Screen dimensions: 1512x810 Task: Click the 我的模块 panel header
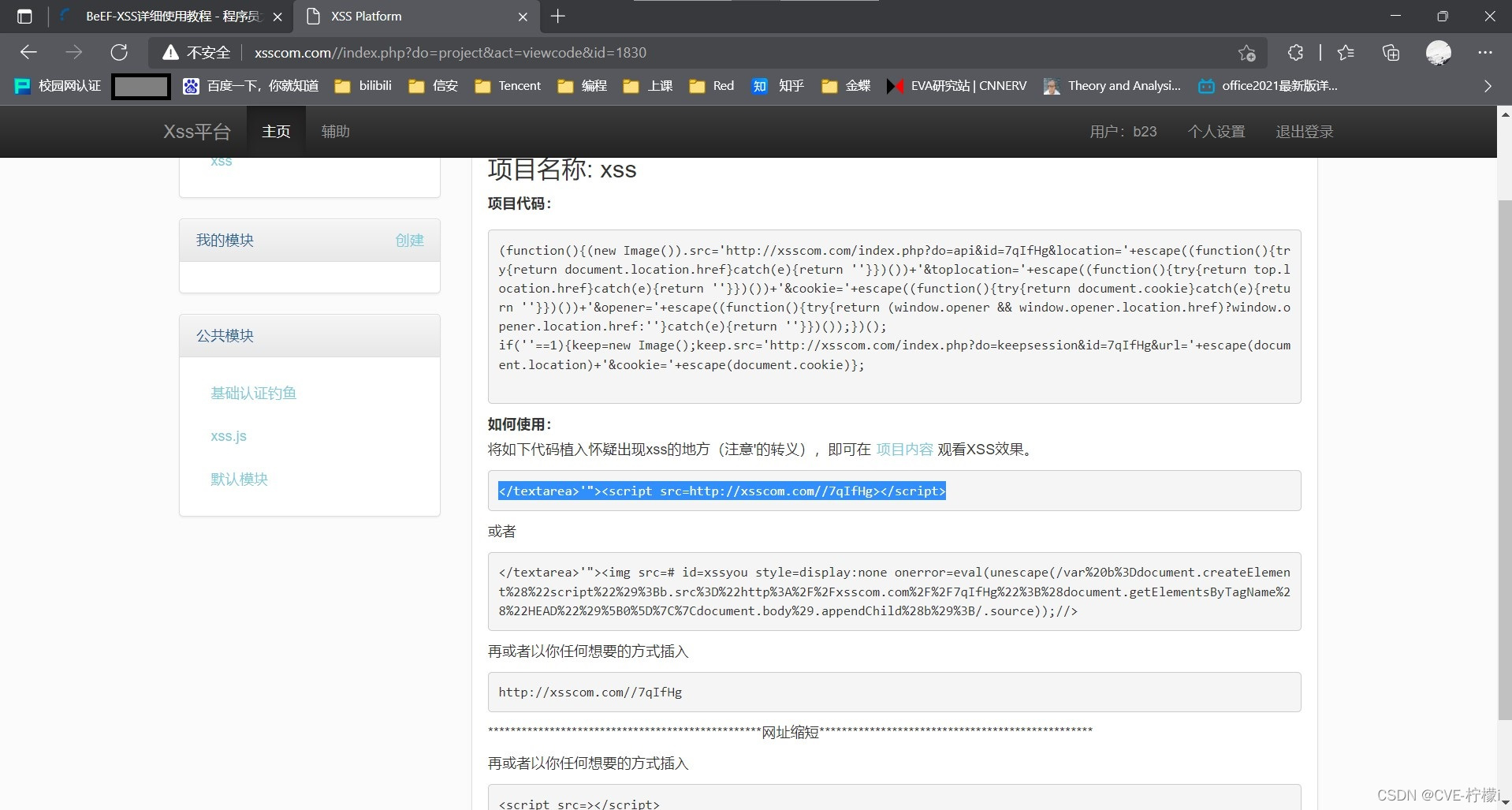310,241
